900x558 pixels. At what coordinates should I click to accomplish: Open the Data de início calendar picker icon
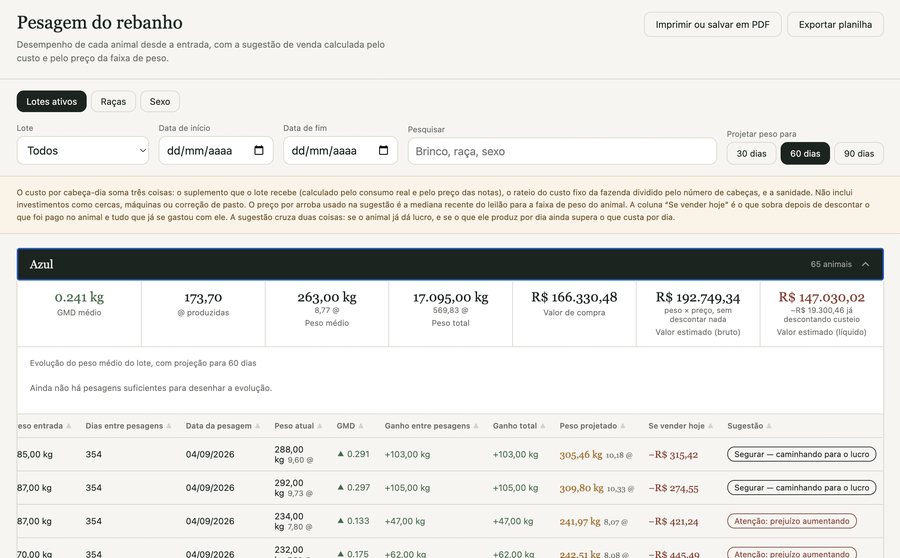tap(259, 150)
